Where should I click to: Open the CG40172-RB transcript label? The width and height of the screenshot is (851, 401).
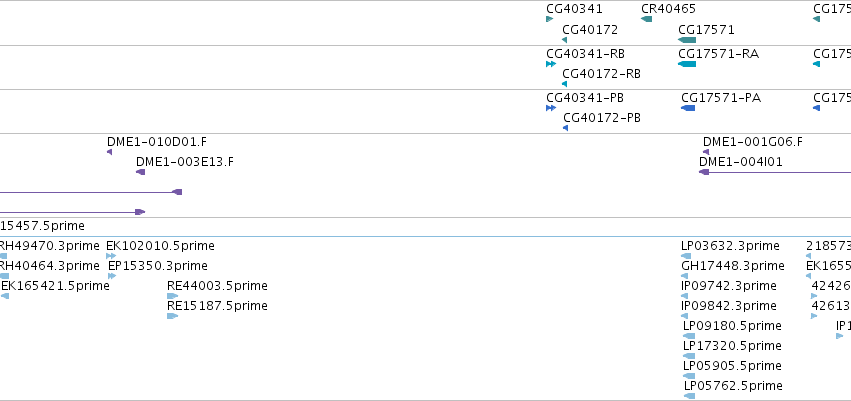601,74
